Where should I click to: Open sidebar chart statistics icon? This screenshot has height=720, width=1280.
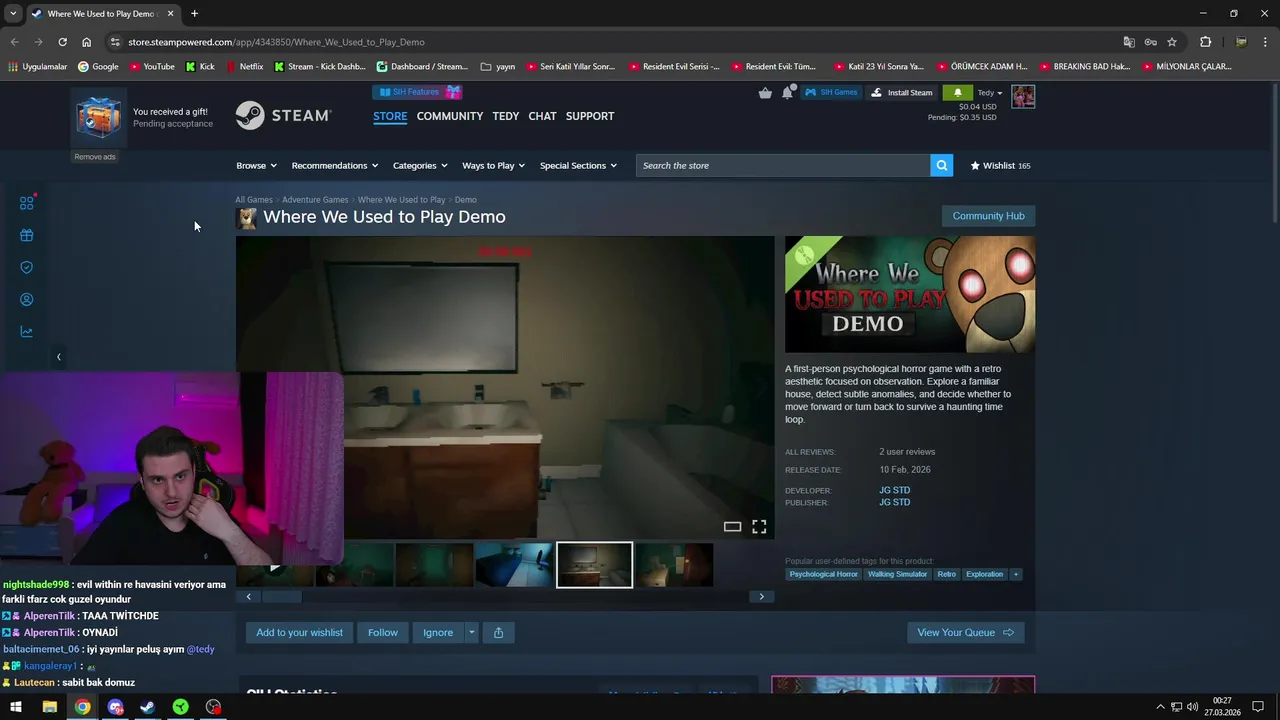click(x=27, y=331)
